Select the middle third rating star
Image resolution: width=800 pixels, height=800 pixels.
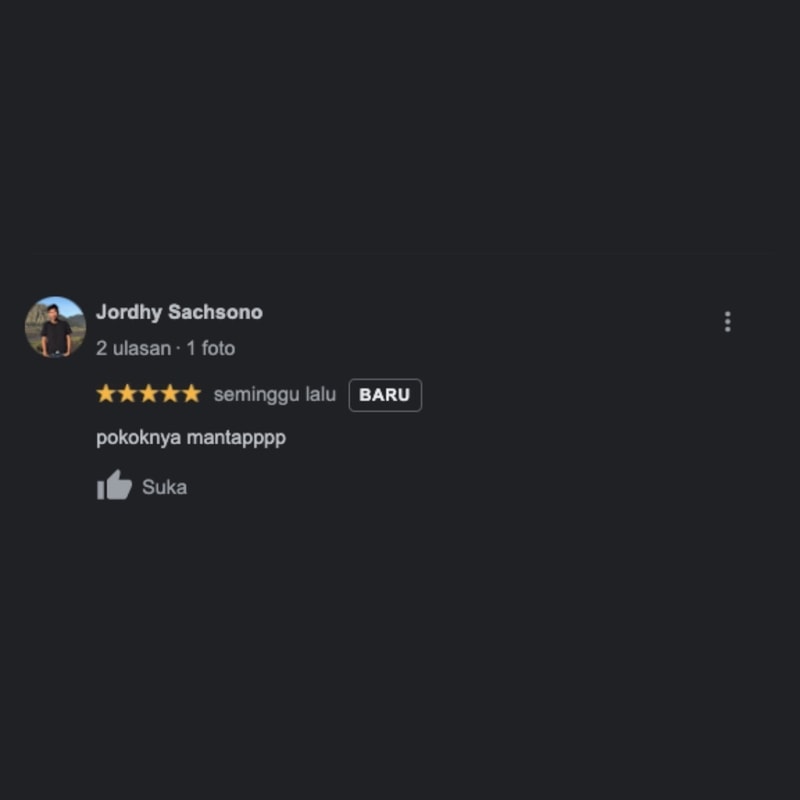(148, 394)
